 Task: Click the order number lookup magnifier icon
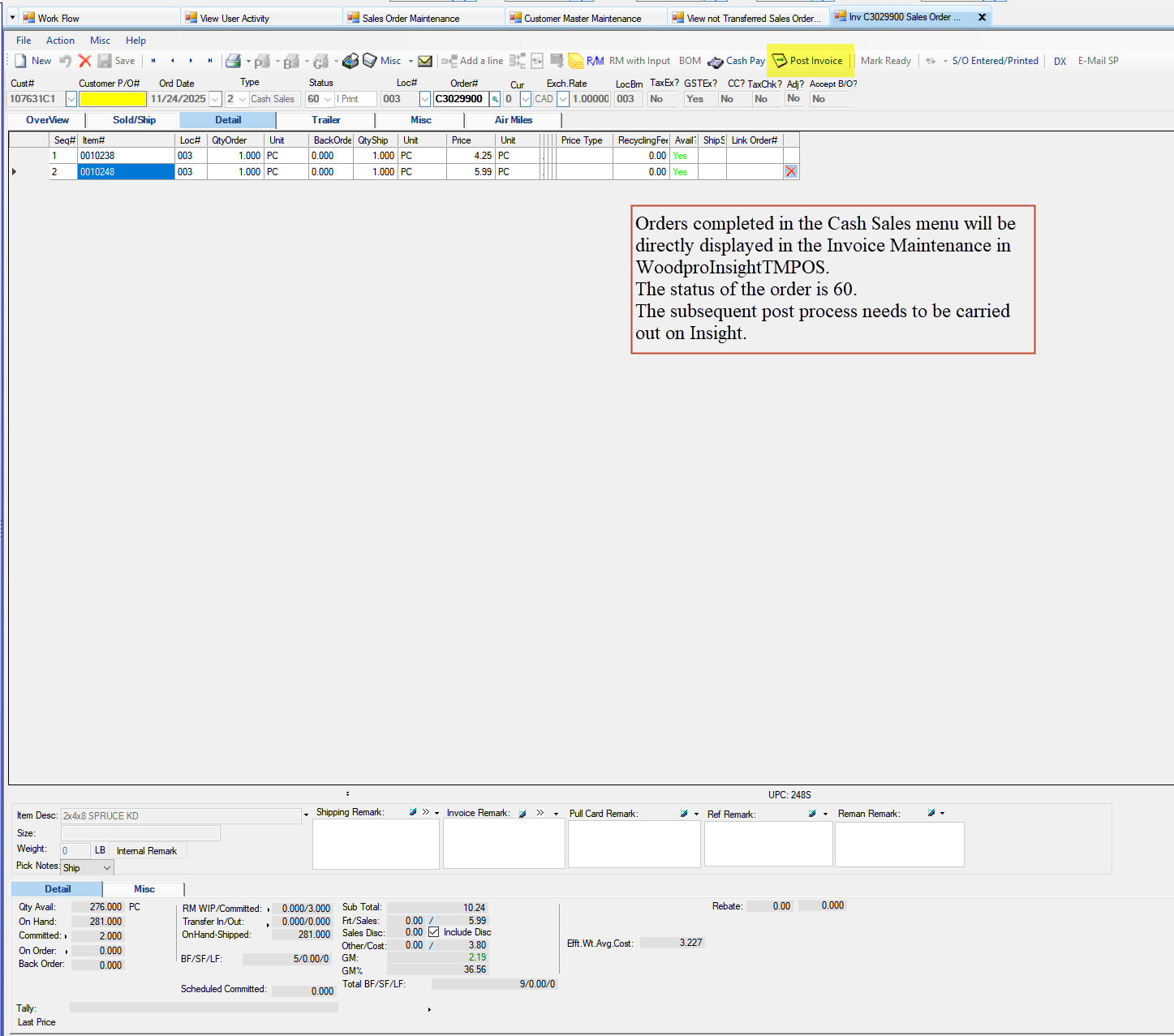[495, 99]
